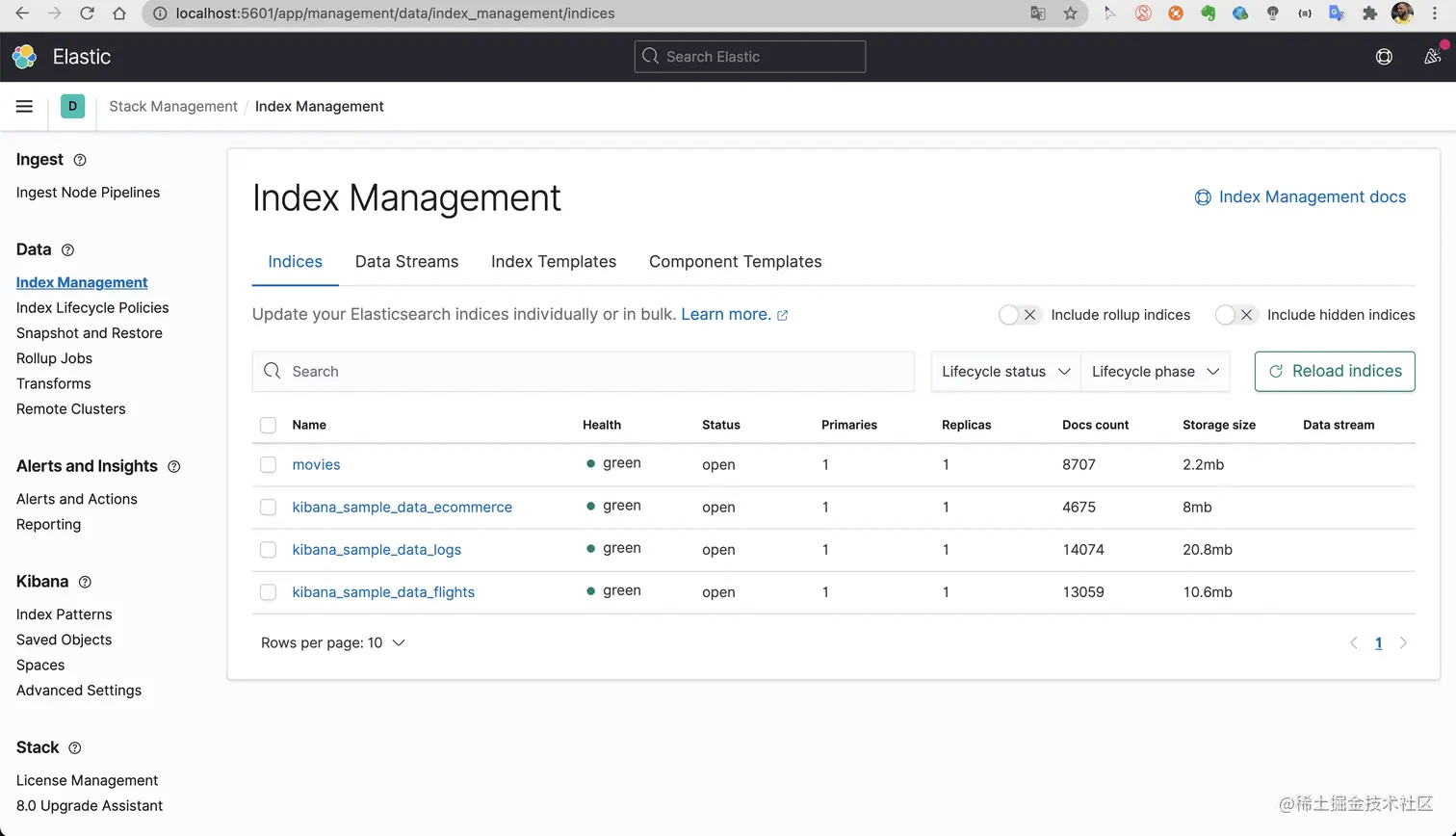Image resolution: width=1456 pixels, height=836 pixels.
Task: Switch to the Data Streams tab
Action: (x=406, y=262)
